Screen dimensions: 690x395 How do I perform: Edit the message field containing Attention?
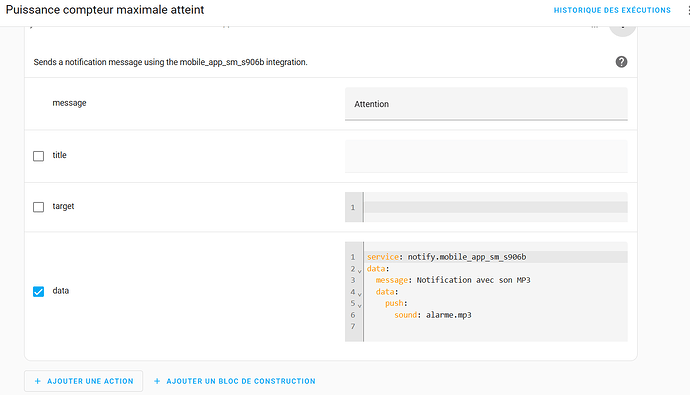486,104
